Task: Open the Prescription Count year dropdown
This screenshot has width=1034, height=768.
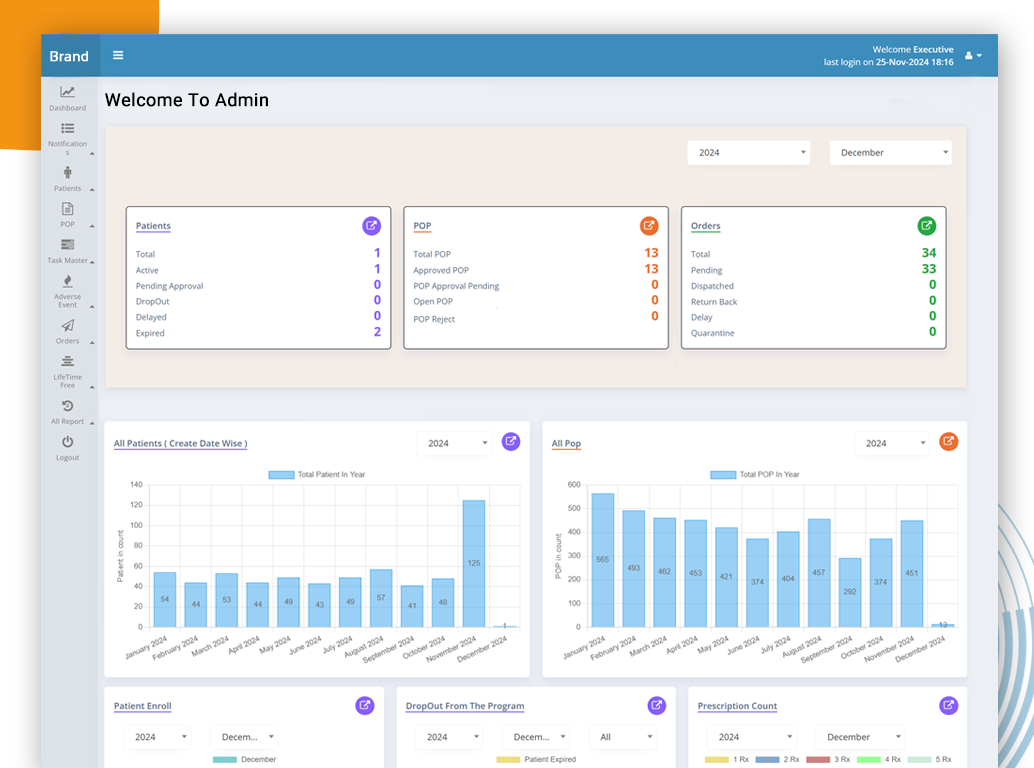Action: coord(752,737)
